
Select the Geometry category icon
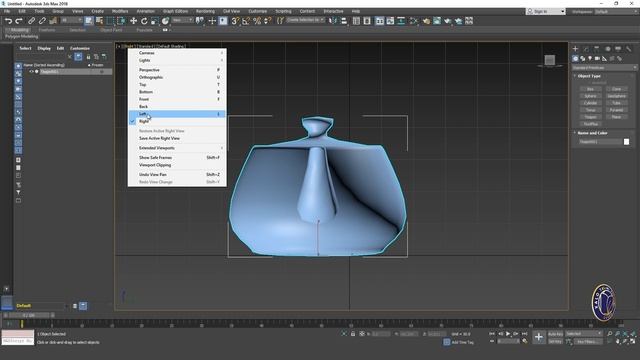tap(576, 59)
